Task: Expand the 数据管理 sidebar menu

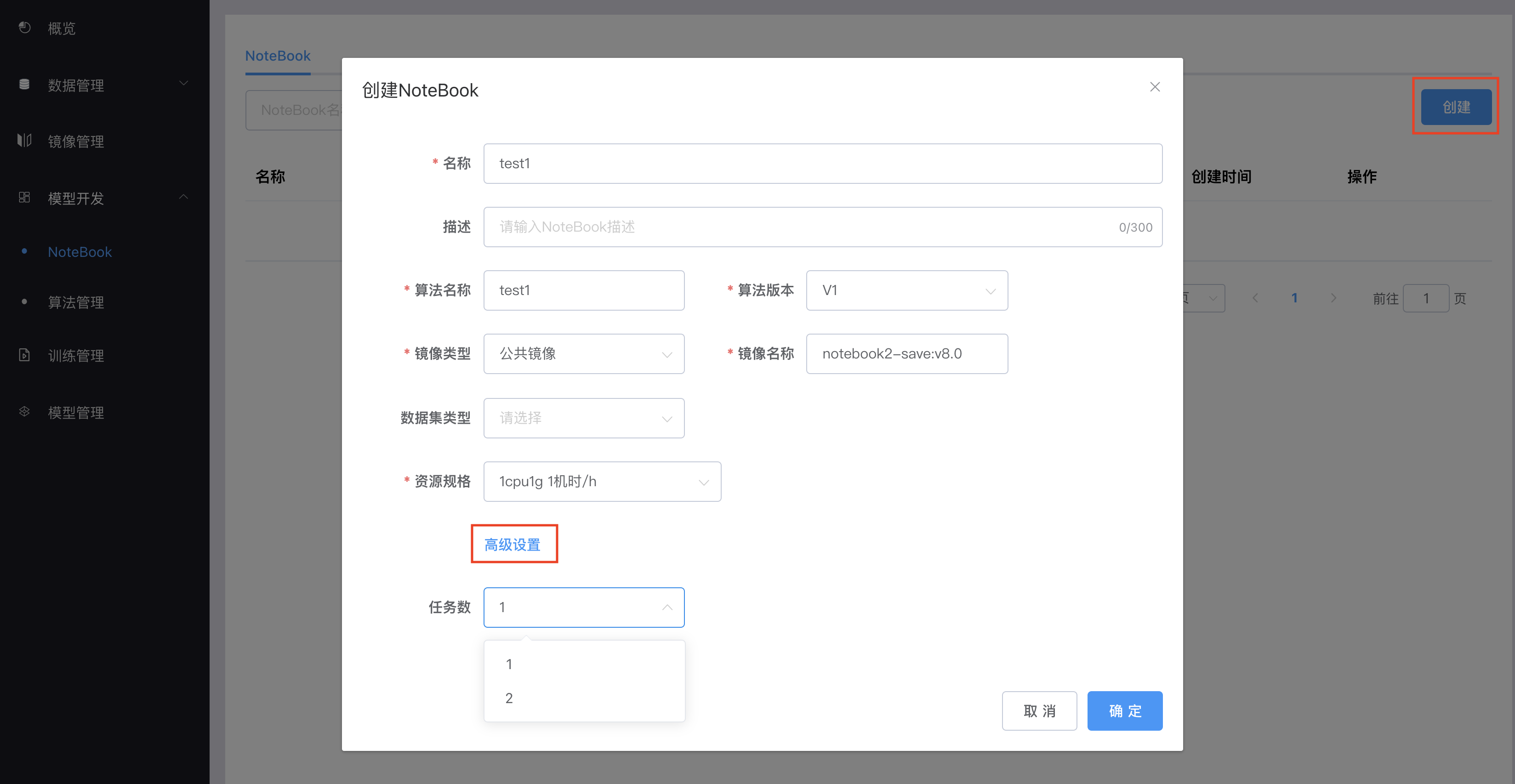Action: click(x=183, y=84)
